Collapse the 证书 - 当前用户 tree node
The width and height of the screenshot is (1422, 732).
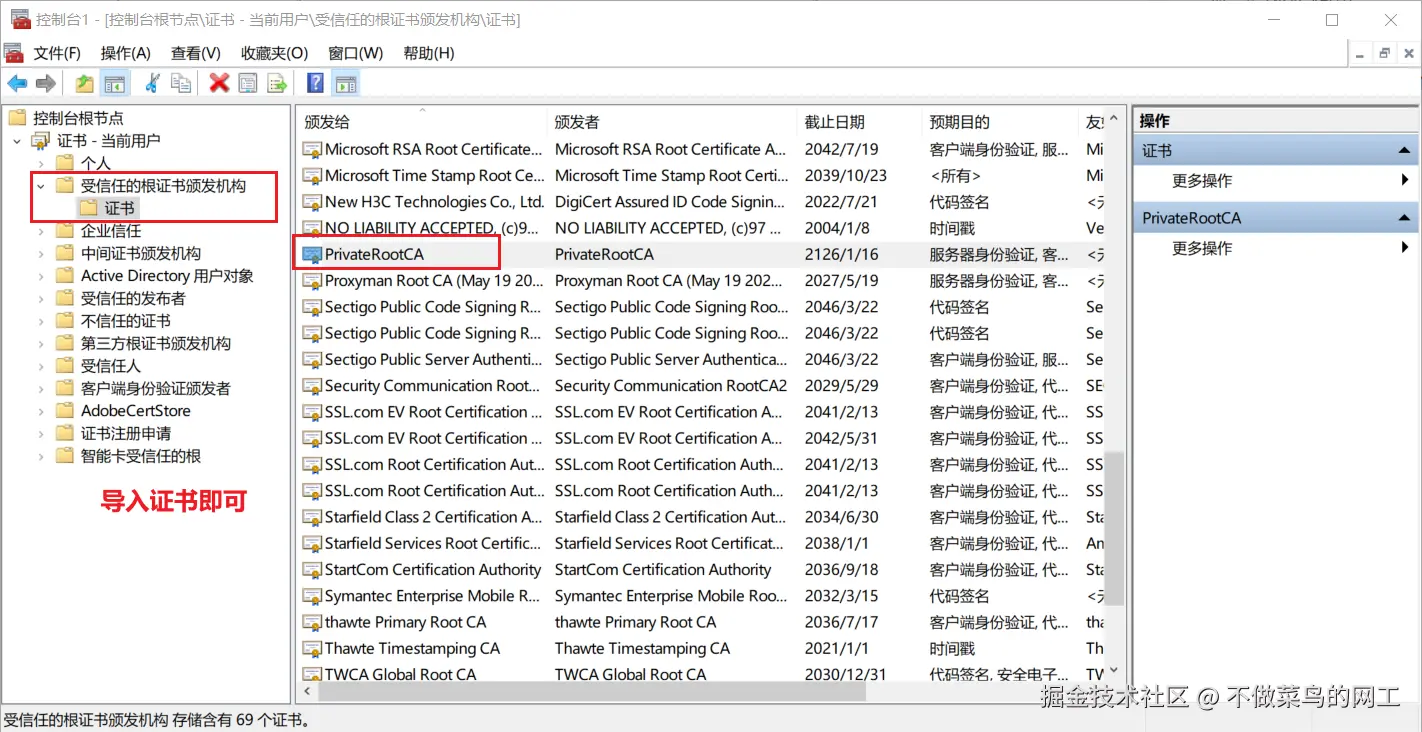[17, 141]
